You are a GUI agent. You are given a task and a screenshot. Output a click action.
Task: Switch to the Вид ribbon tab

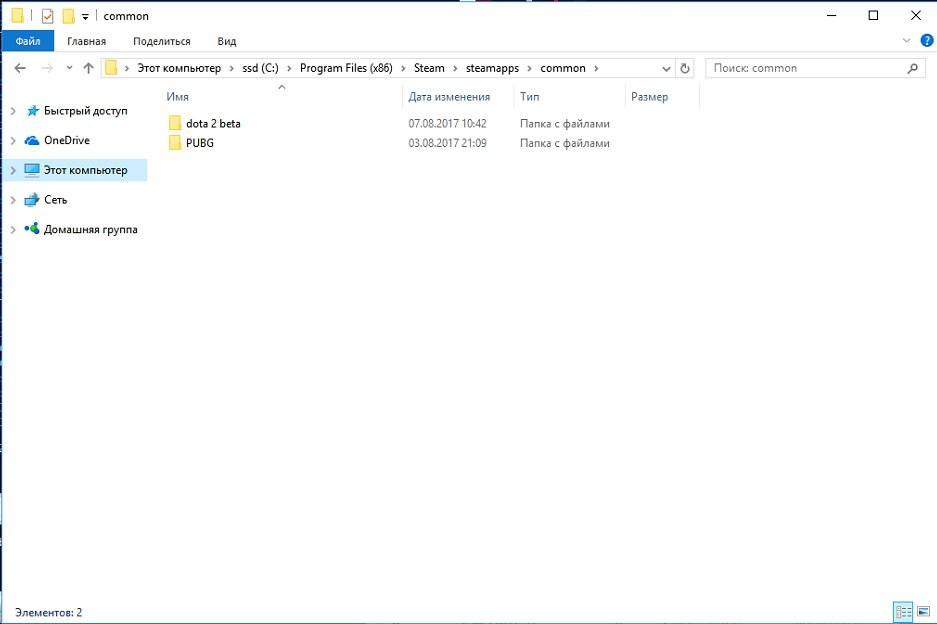point(226,41)
